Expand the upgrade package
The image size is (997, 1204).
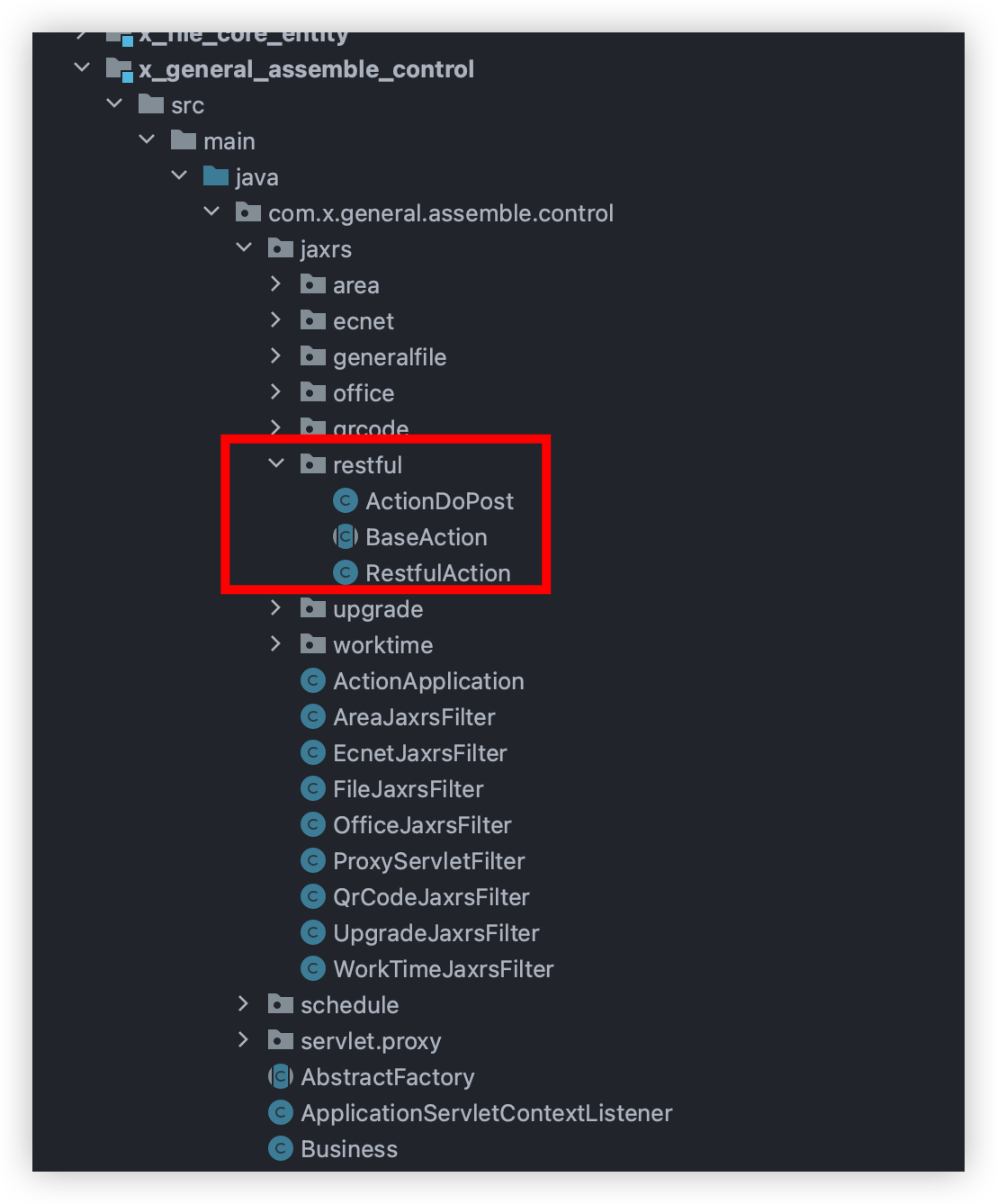click(x=276, y=608)
